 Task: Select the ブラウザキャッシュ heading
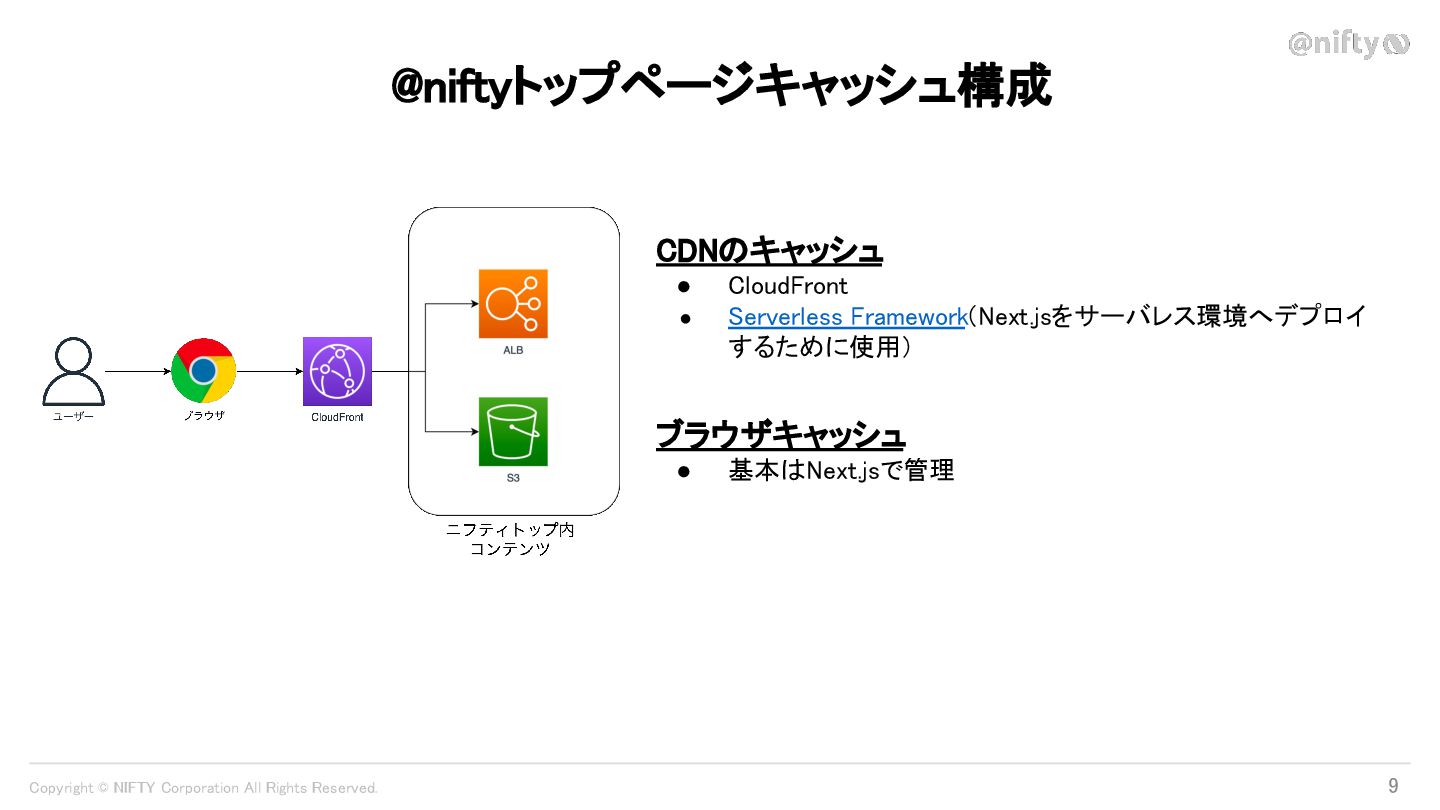tap(780, 435)
